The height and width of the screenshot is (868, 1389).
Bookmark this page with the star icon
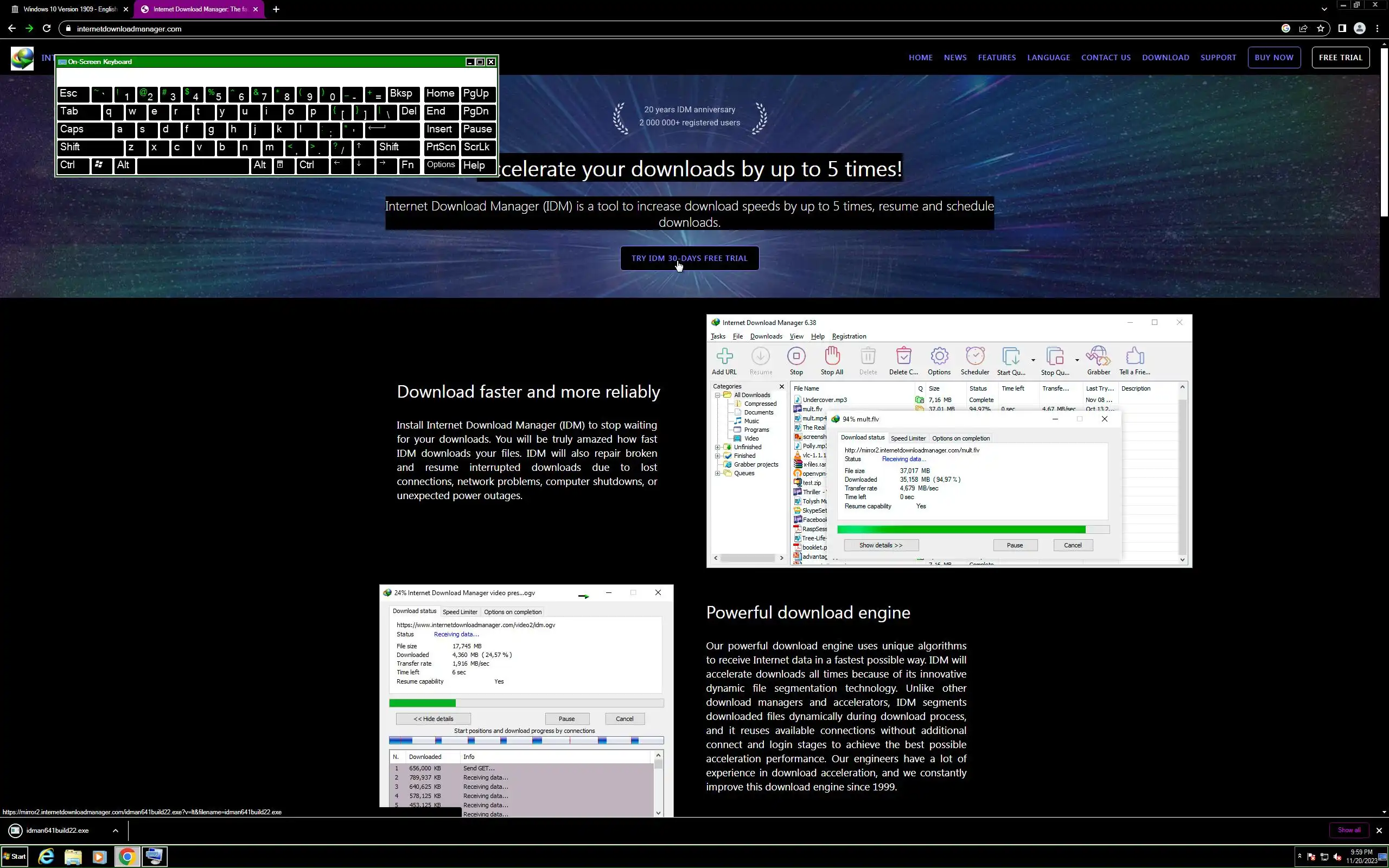coord(1321,28)
